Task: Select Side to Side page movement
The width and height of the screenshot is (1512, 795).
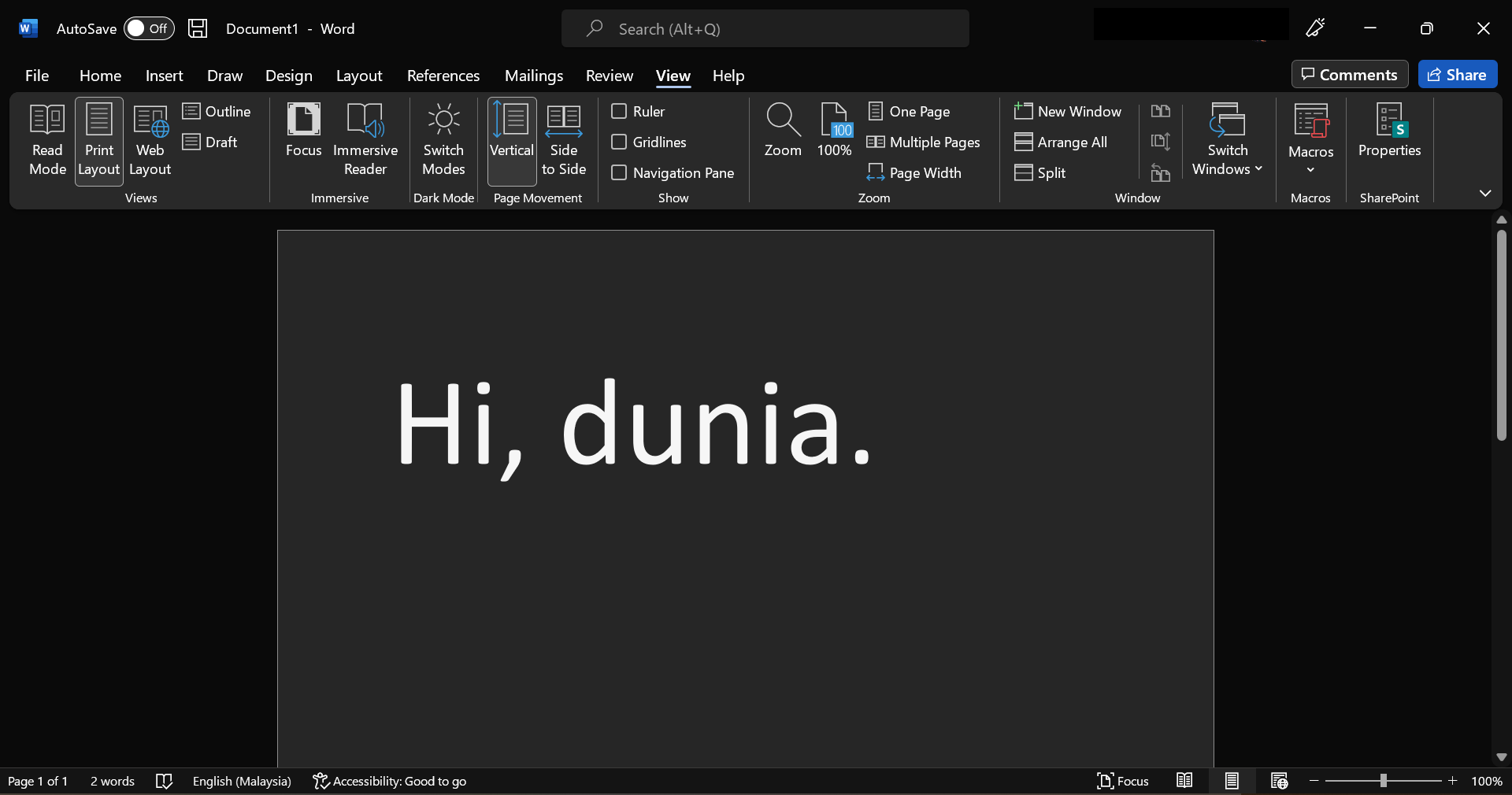Action: click(563, 140)
